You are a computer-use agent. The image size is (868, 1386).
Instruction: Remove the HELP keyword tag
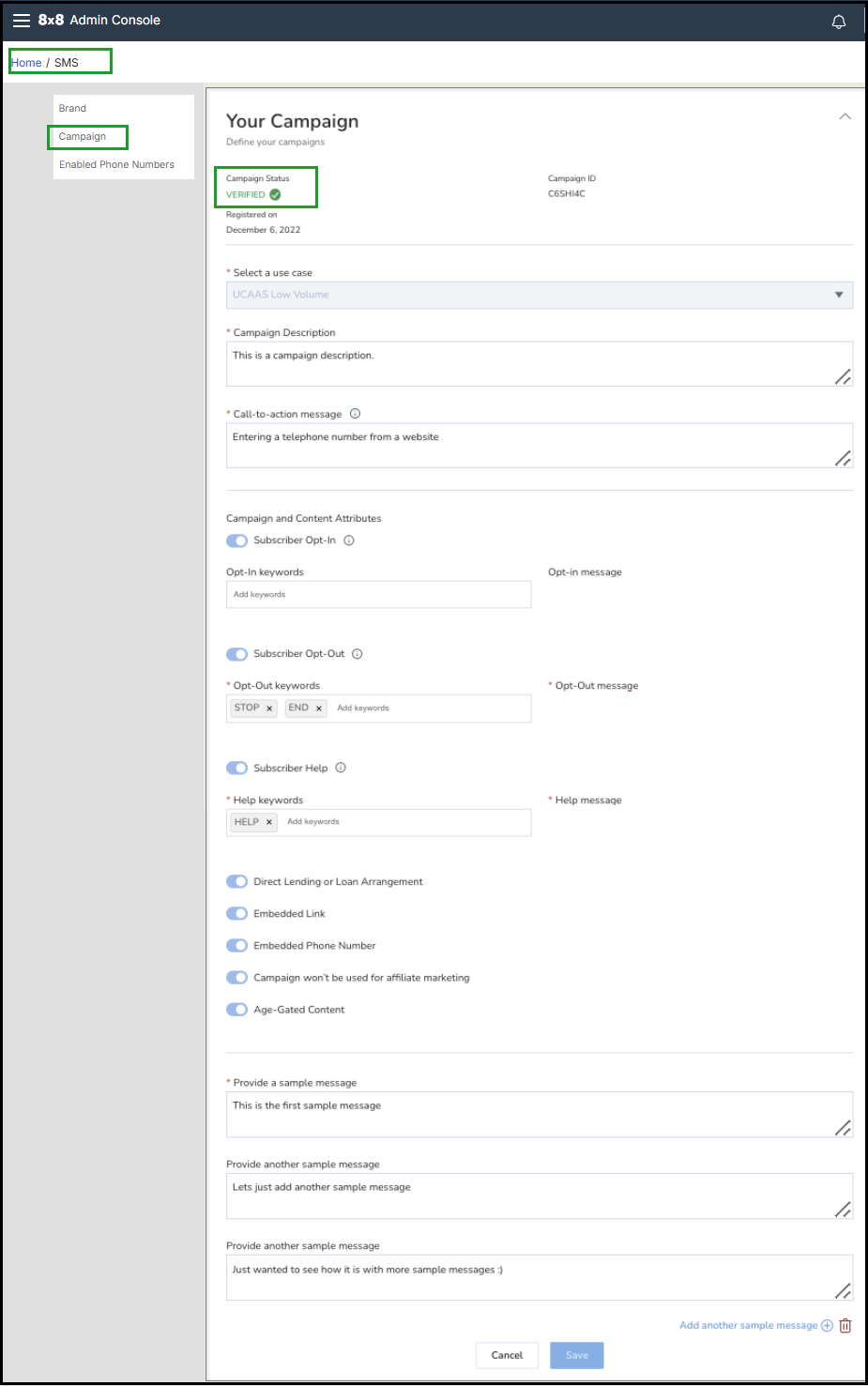tap(269, 822)
